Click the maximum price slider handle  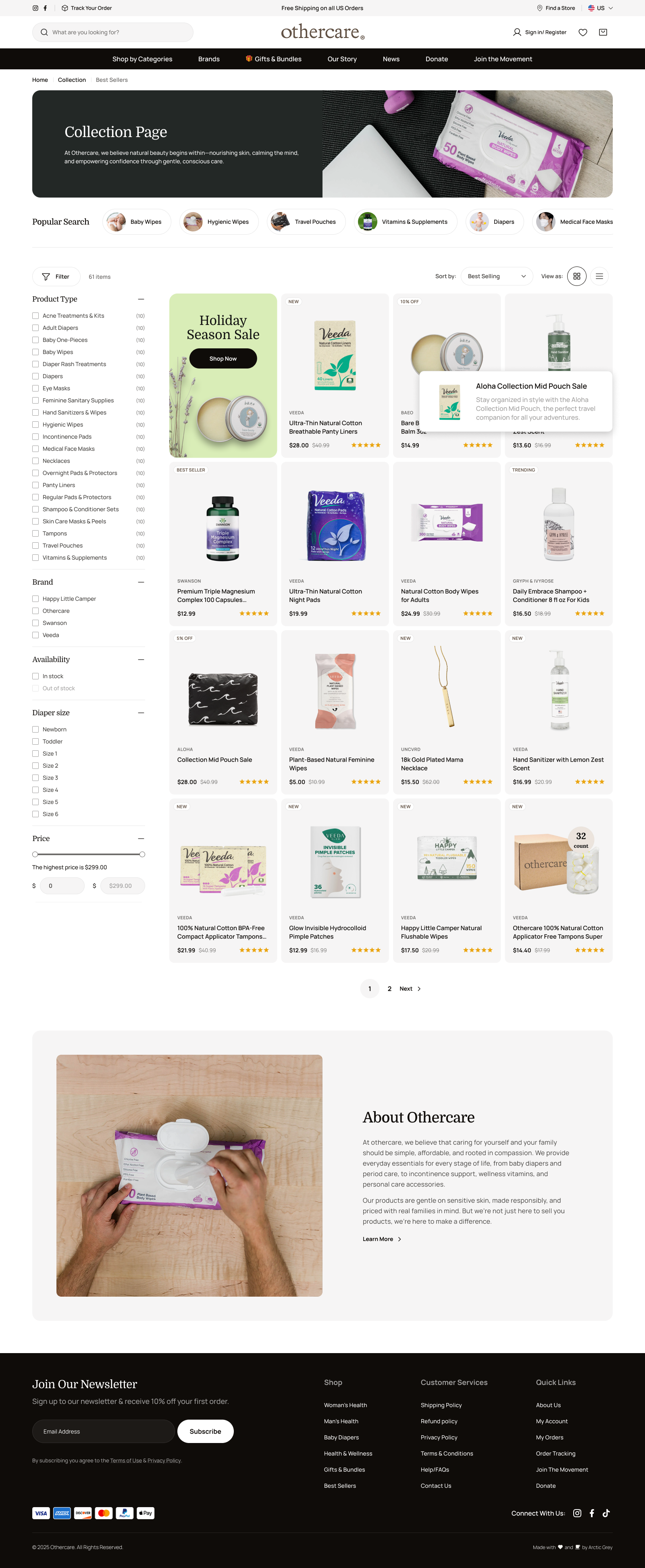142,854
